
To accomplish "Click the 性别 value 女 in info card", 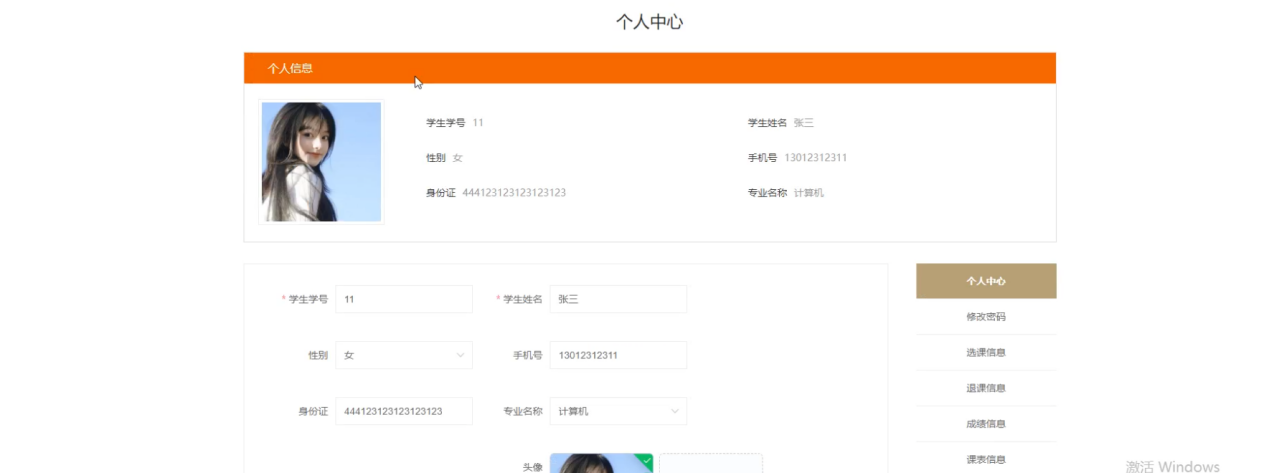I will pos(458,158).
